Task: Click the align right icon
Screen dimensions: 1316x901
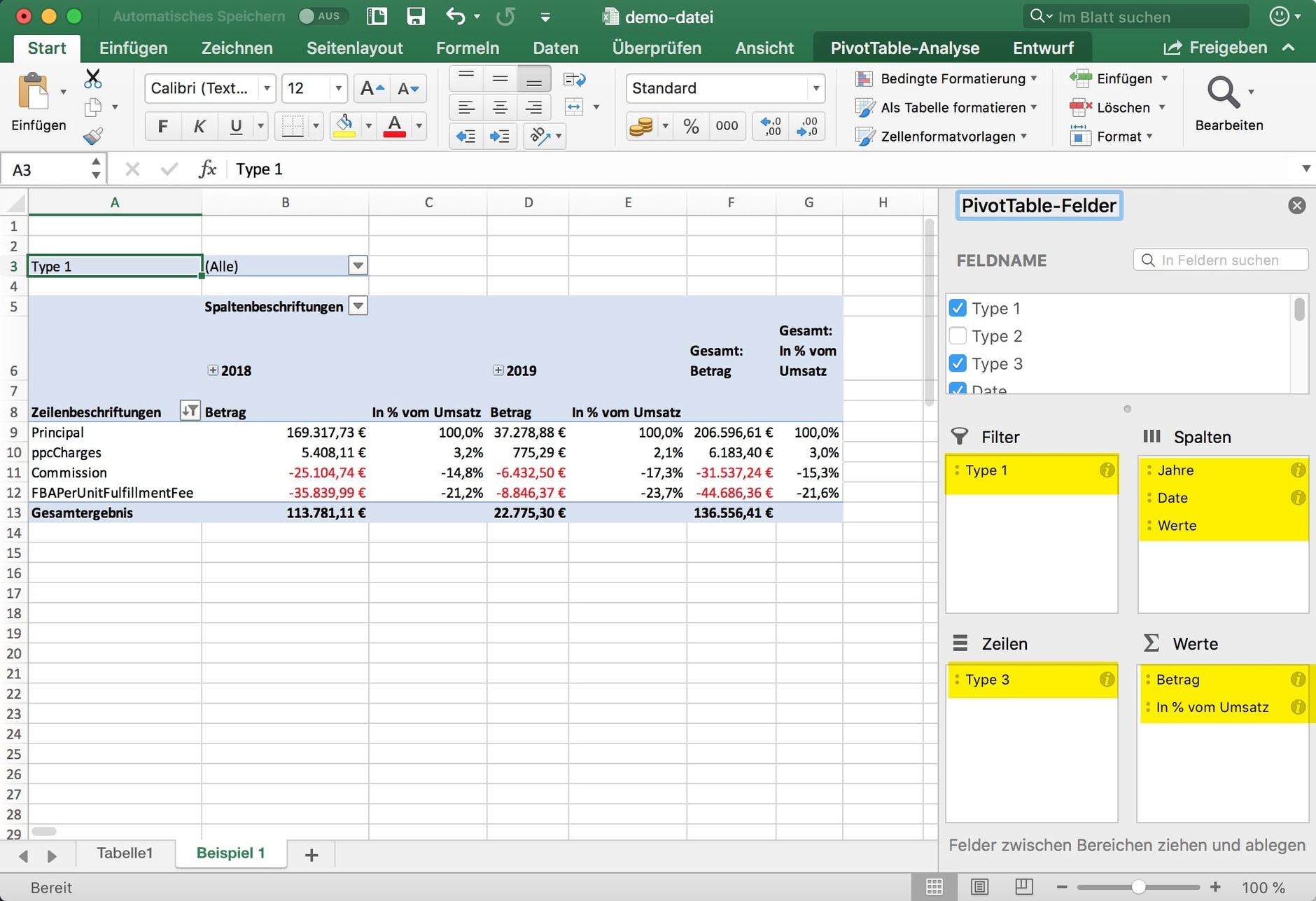Action: tap(533, 107)
